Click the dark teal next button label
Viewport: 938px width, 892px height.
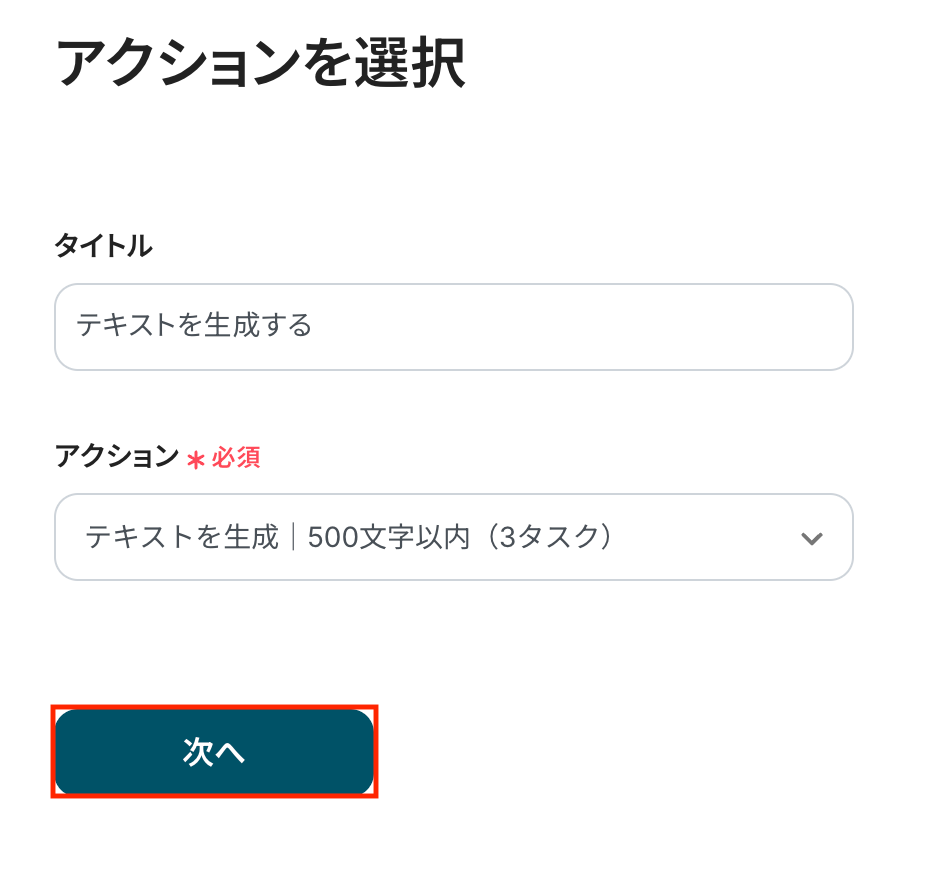214,753
